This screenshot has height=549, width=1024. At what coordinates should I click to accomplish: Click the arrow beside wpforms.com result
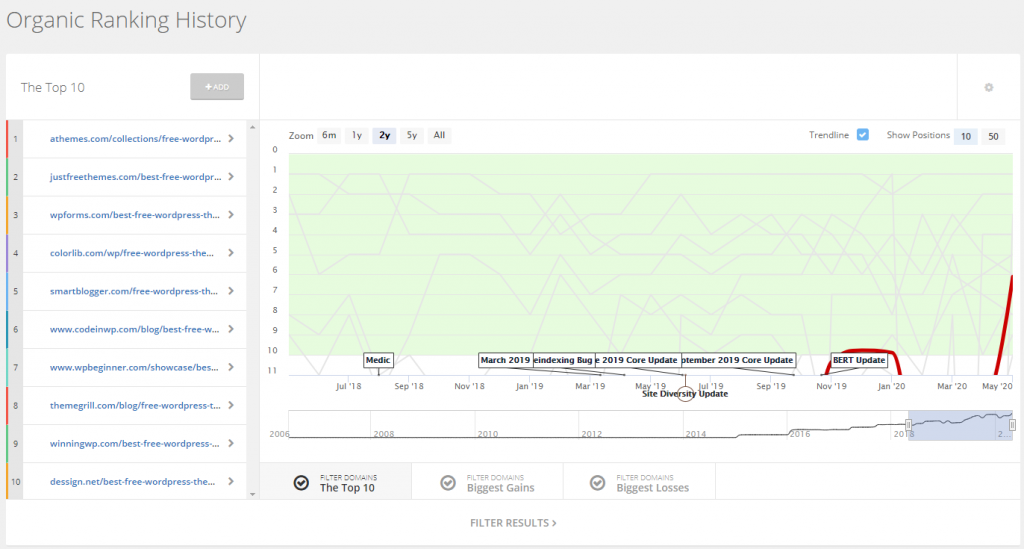(x=231, y=215)
